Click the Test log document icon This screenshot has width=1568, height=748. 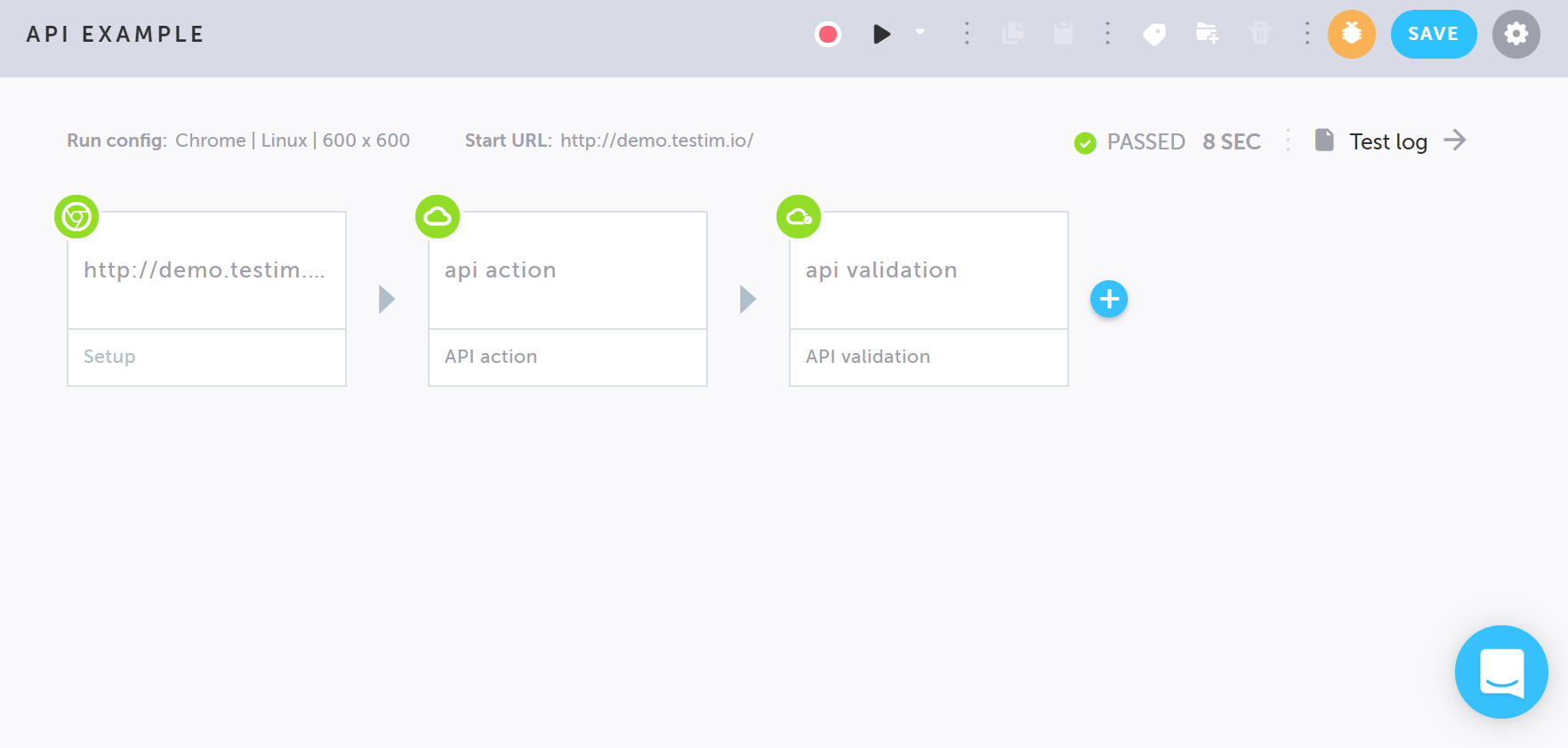pos(1324,140)
